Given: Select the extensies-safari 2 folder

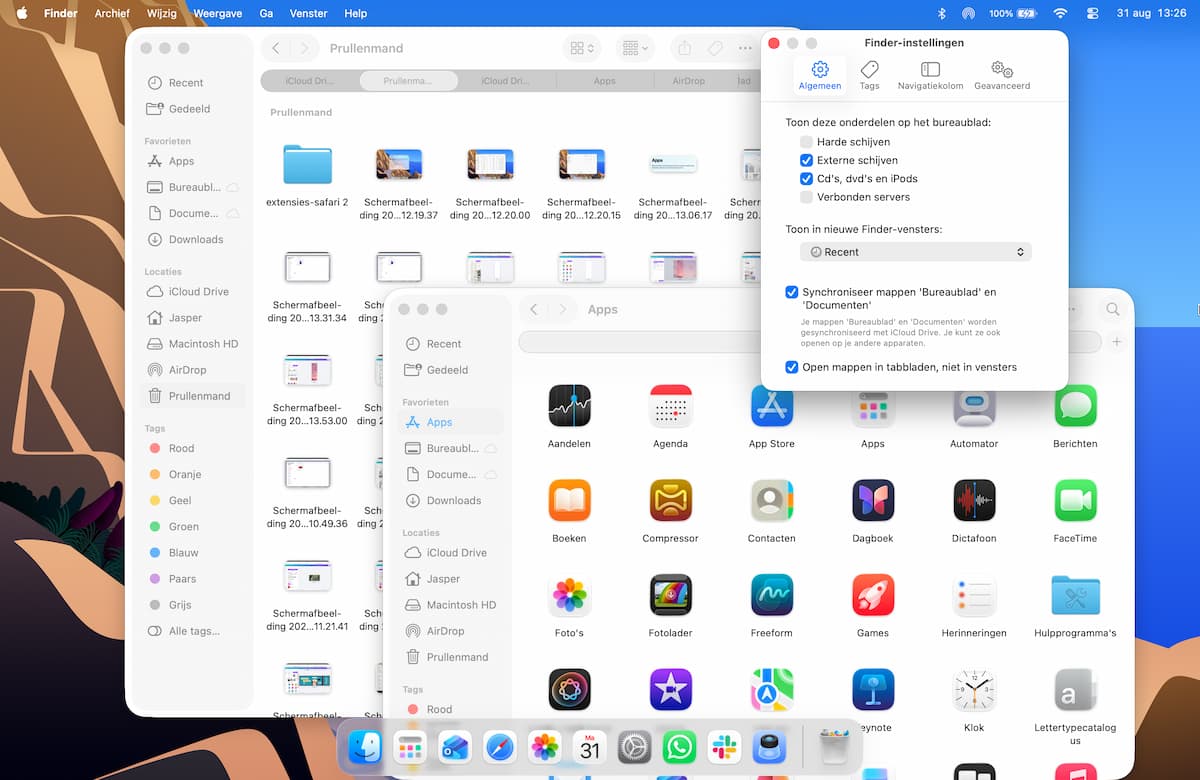Looking at the screenshot, I should (307, 165).
